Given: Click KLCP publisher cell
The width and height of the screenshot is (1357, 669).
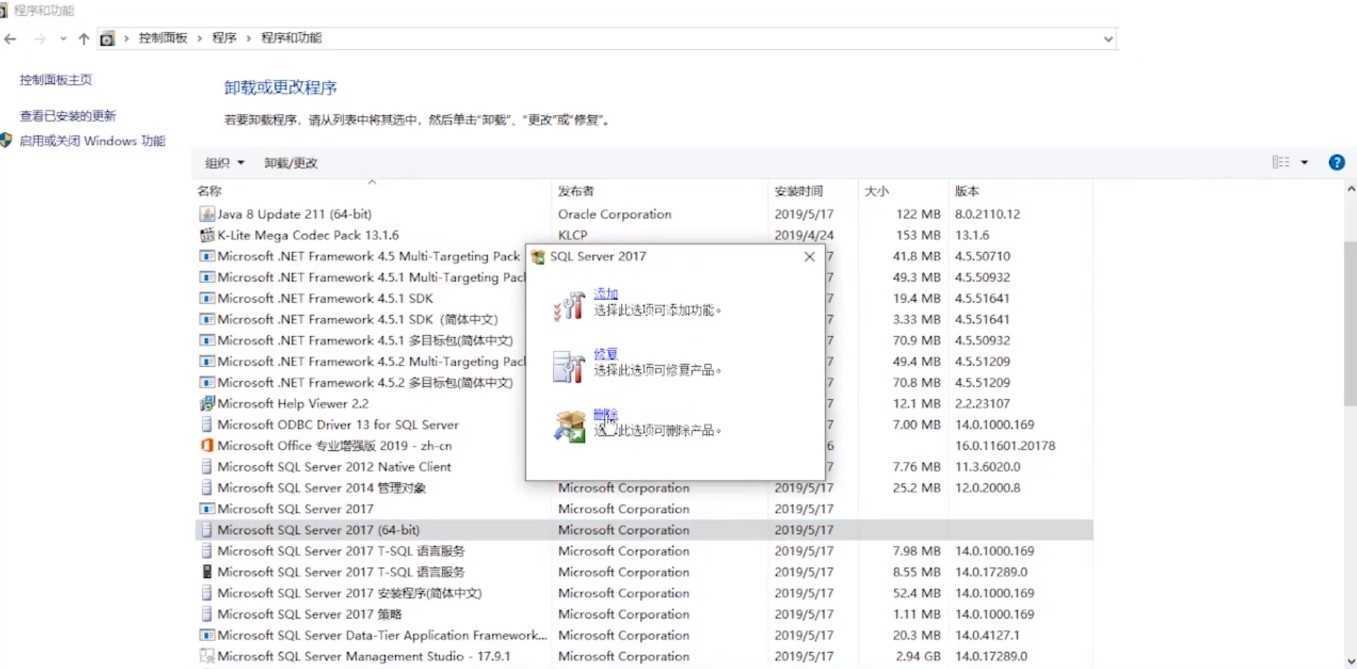Looking at the screenshot, I should pyautogui.click(x=572, y=235).
